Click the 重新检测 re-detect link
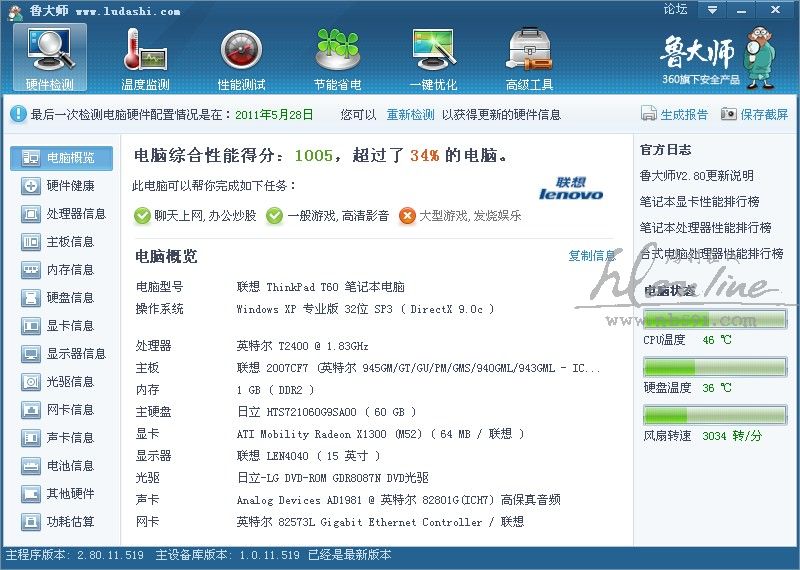 point(410,115)
